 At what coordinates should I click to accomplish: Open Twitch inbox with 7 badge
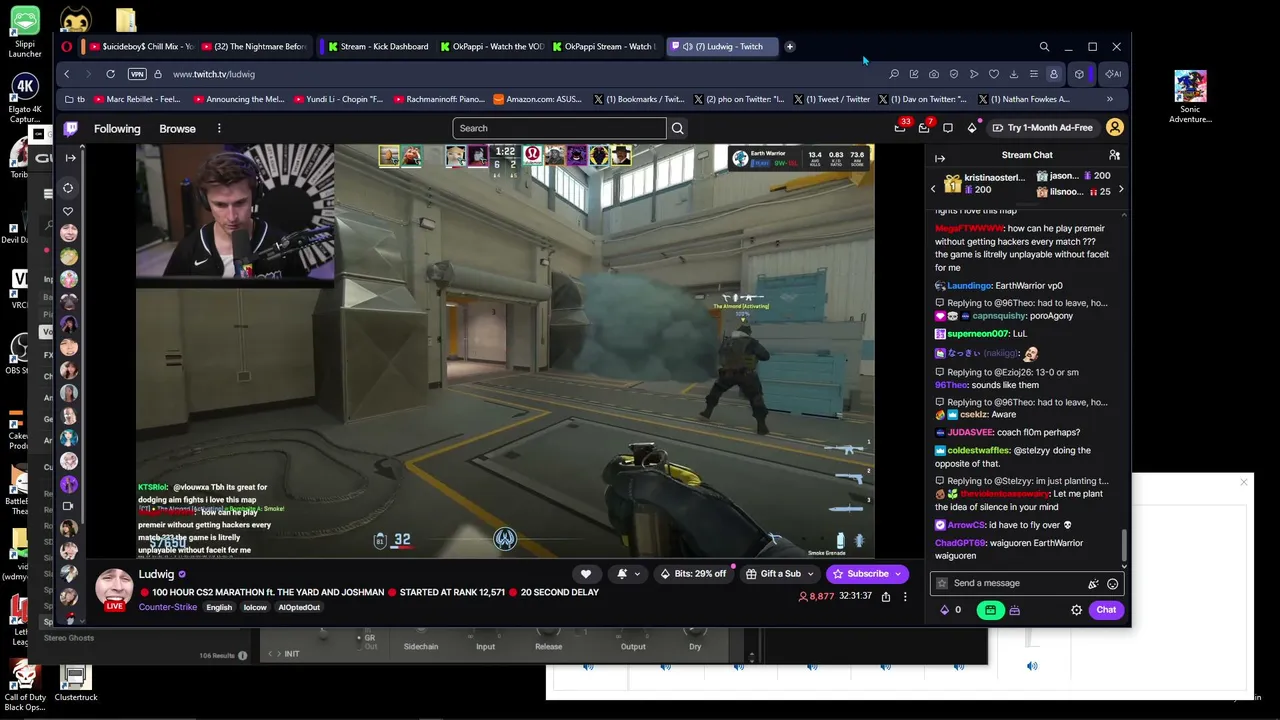pos(924,127)
